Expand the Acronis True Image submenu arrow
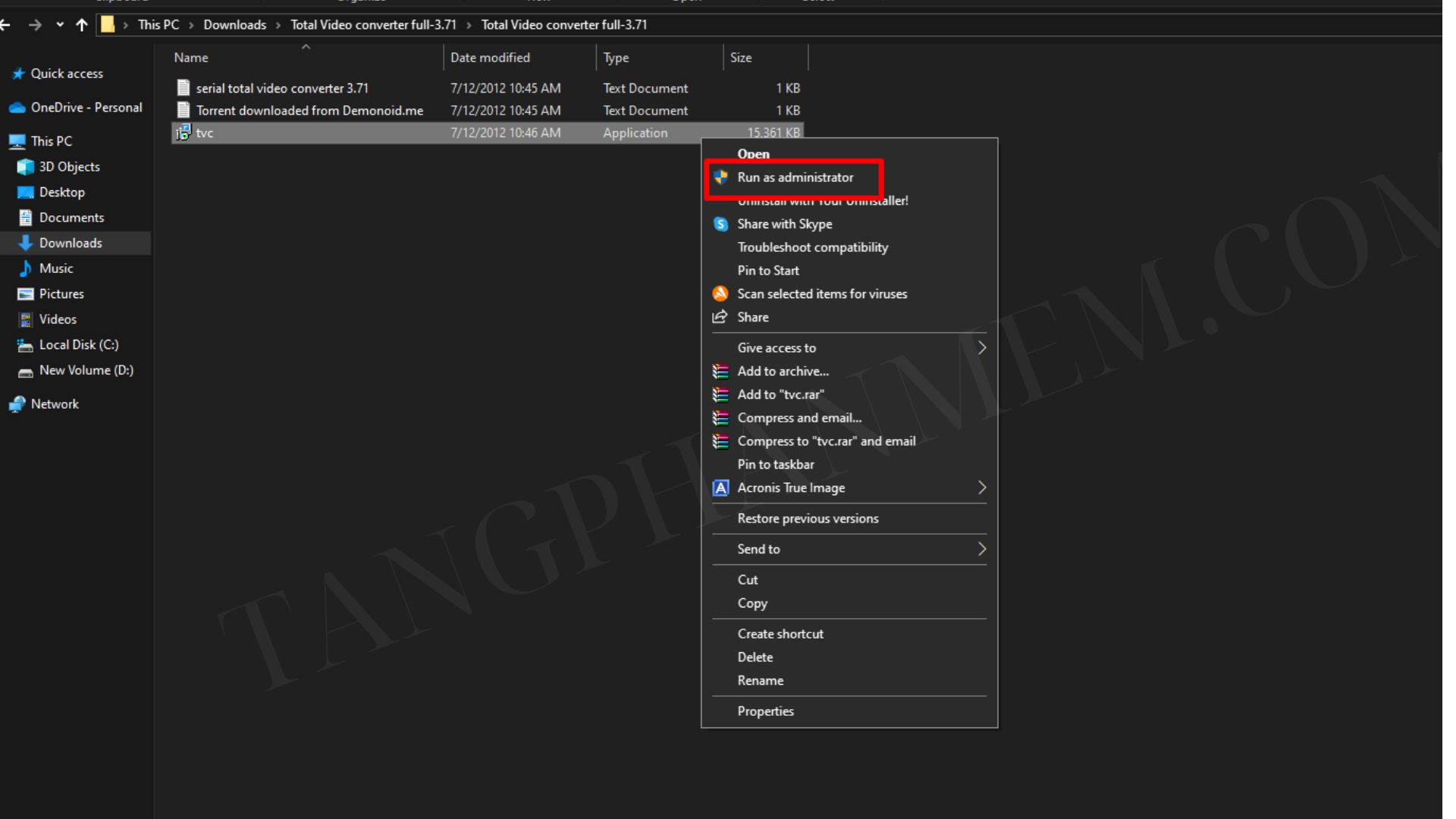This screenshot has width=1456, height=819. 981,488
